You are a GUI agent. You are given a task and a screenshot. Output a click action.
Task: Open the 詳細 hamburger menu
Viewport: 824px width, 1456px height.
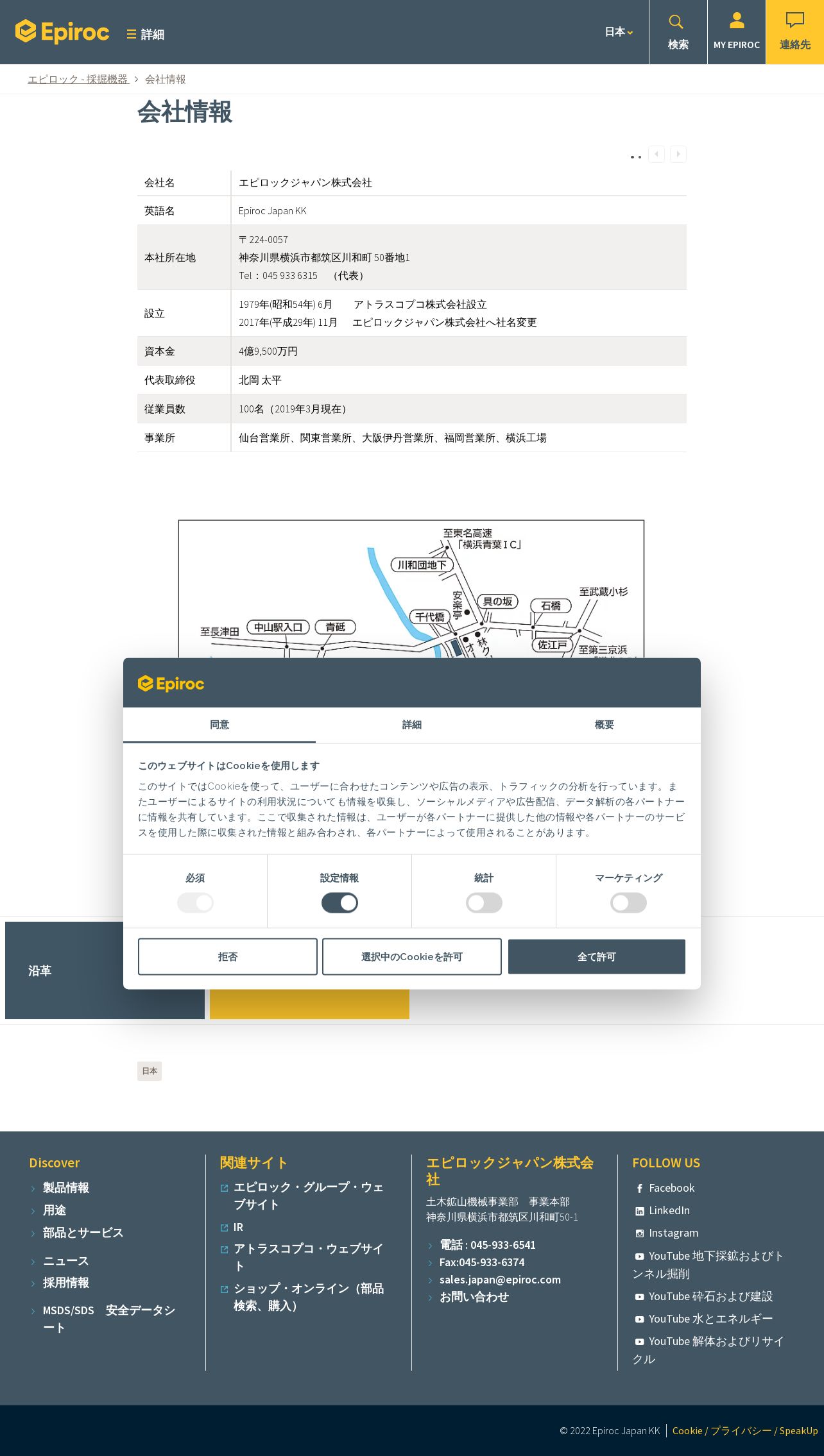coord(146,35)
